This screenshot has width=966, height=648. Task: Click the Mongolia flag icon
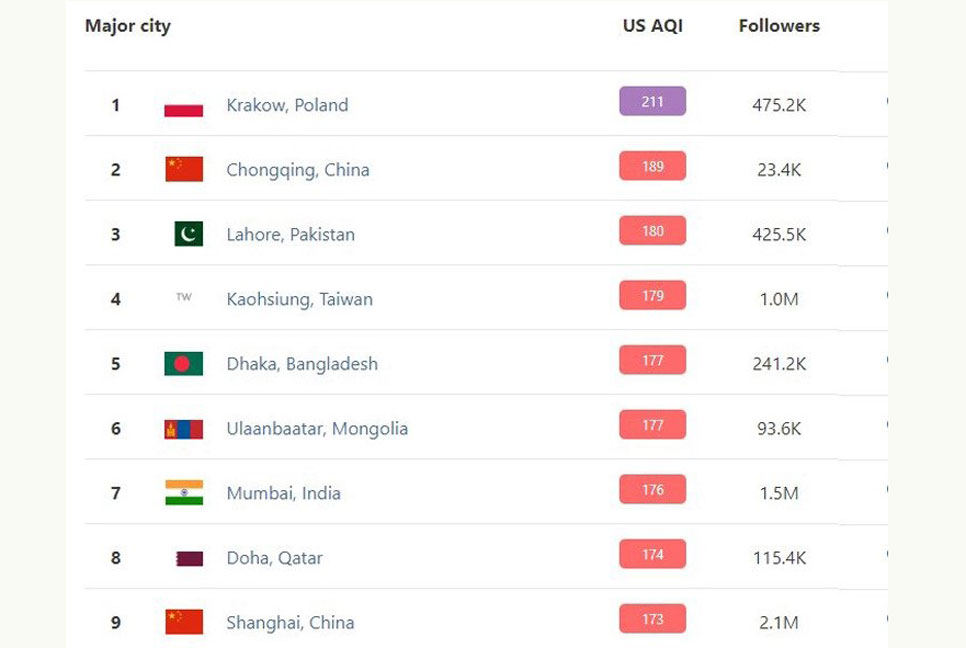pyautogui.click(x=184, y=429)
